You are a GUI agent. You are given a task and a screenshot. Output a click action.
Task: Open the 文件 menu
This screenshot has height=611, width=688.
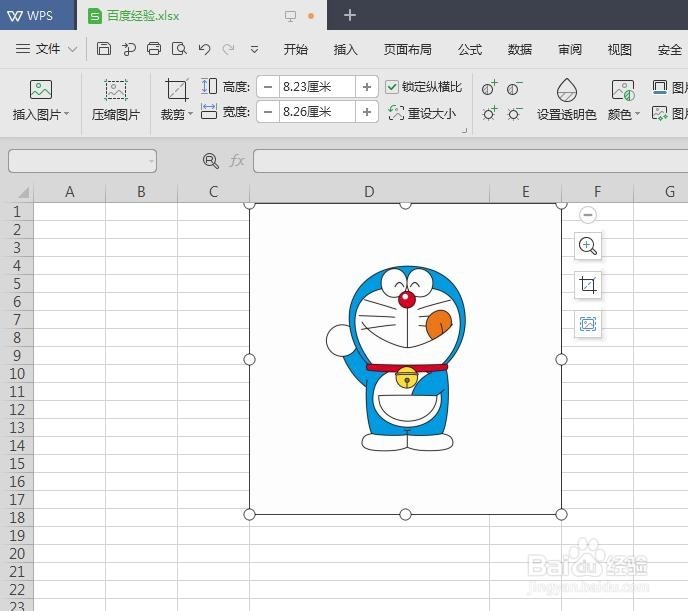click(x=47, y=49)
